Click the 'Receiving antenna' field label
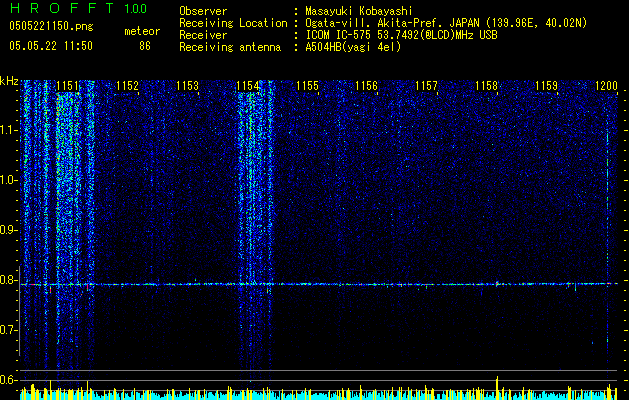The width and height of the screenshot is (629, 400). 230,47
